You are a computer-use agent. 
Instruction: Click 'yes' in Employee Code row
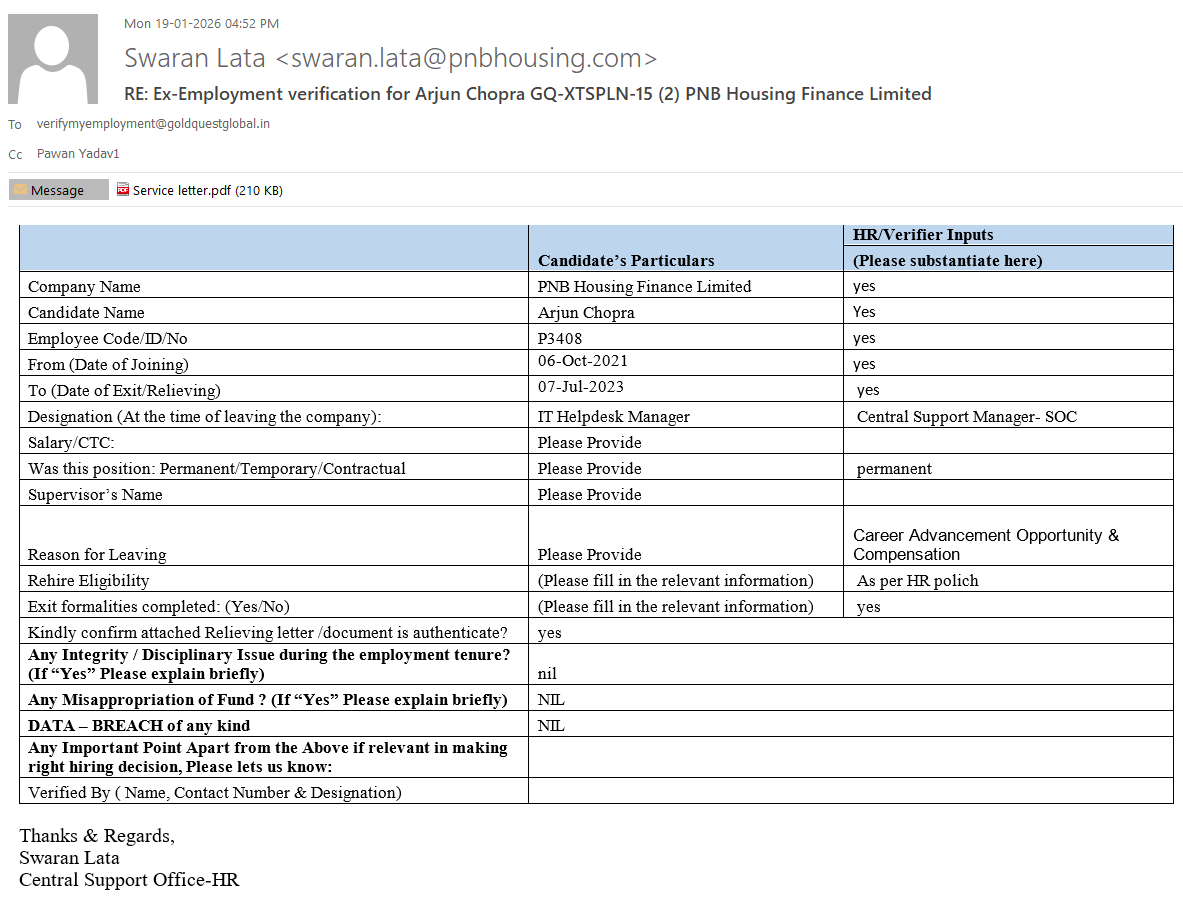tap(864, 339)
